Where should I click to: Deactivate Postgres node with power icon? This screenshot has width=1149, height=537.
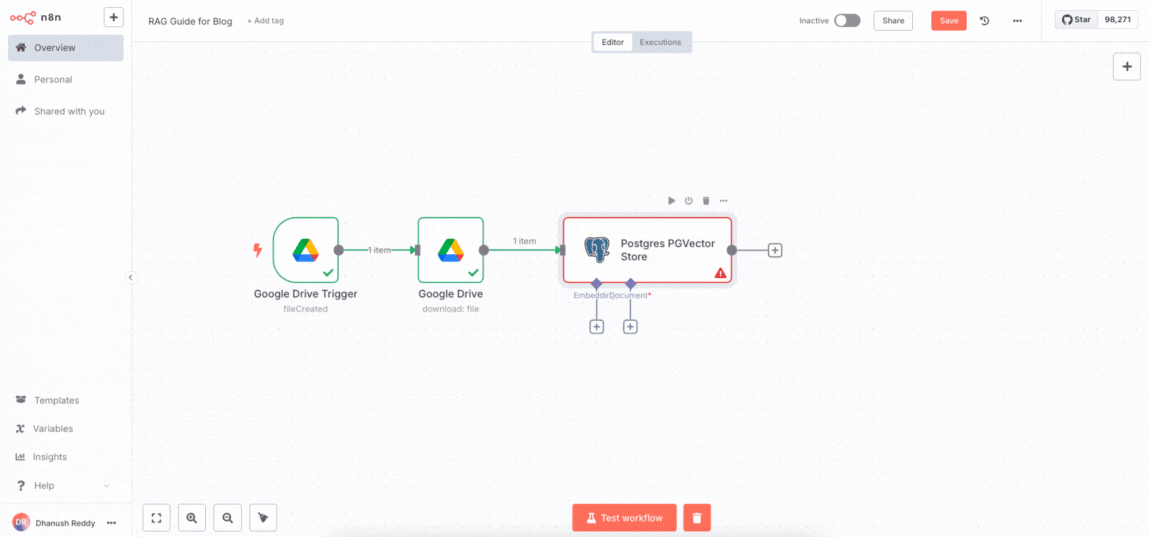point(689,201)
